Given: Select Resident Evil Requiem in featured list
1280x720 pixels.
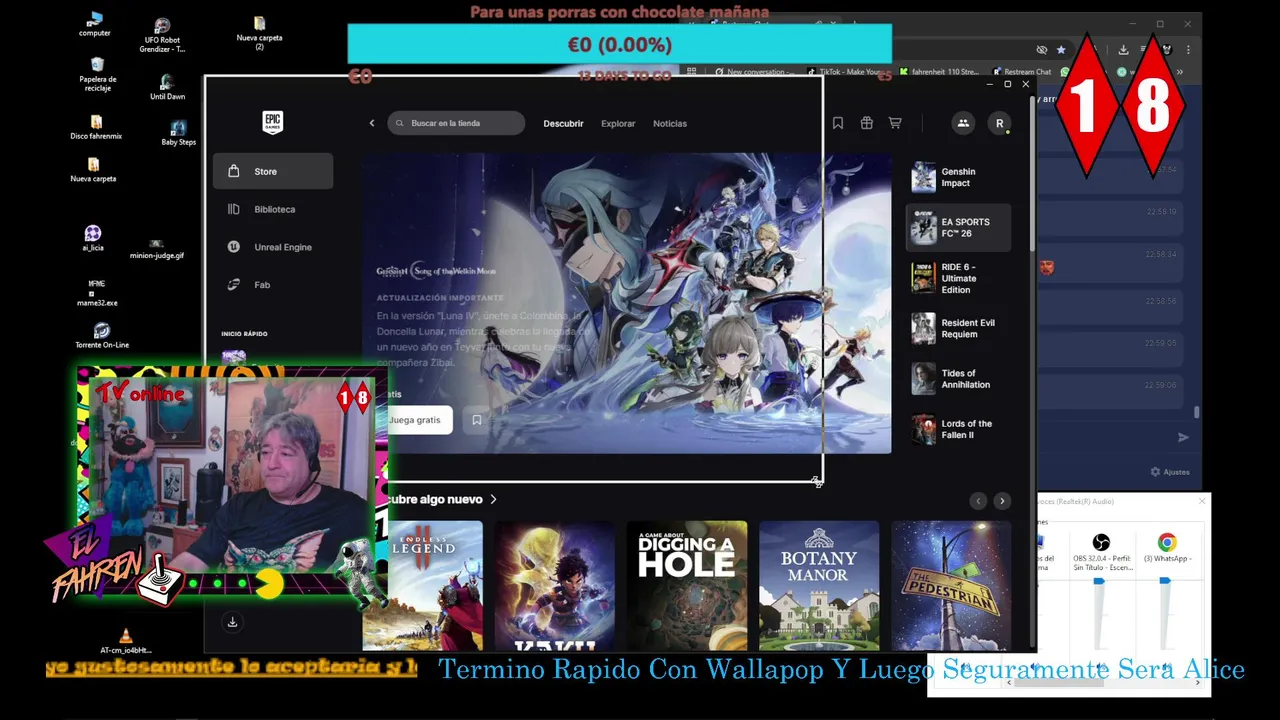Looking at the screenshot, I should 958,328.
